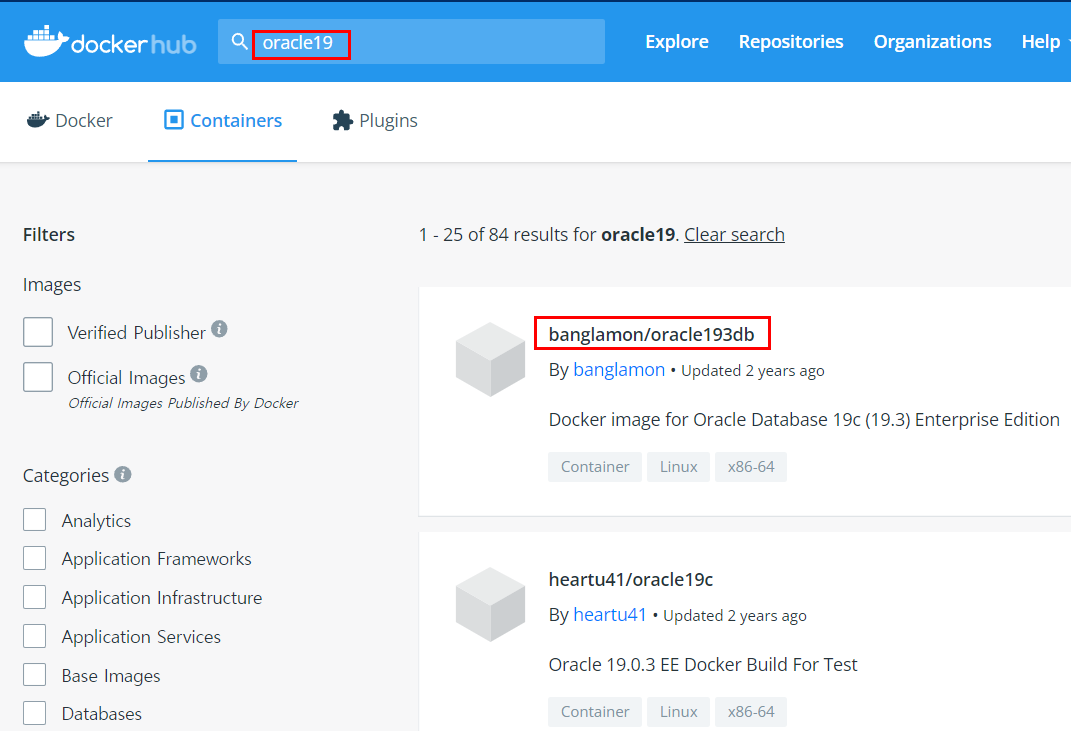The height and width of the screenshot is (731, 1071).
Task: Click the Linux tag on heartu41 result
Action: tap(678, 712)
